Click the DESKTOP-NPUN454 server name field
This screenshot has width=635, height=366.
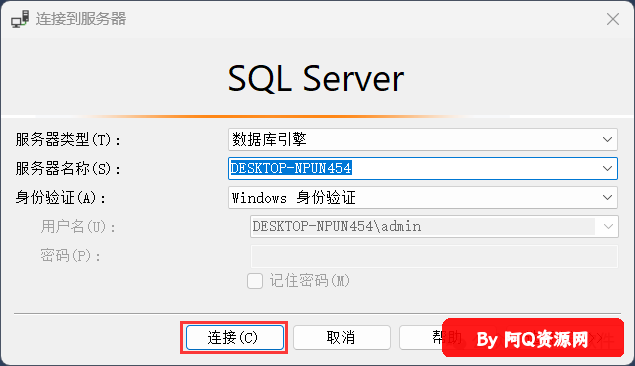422,168
